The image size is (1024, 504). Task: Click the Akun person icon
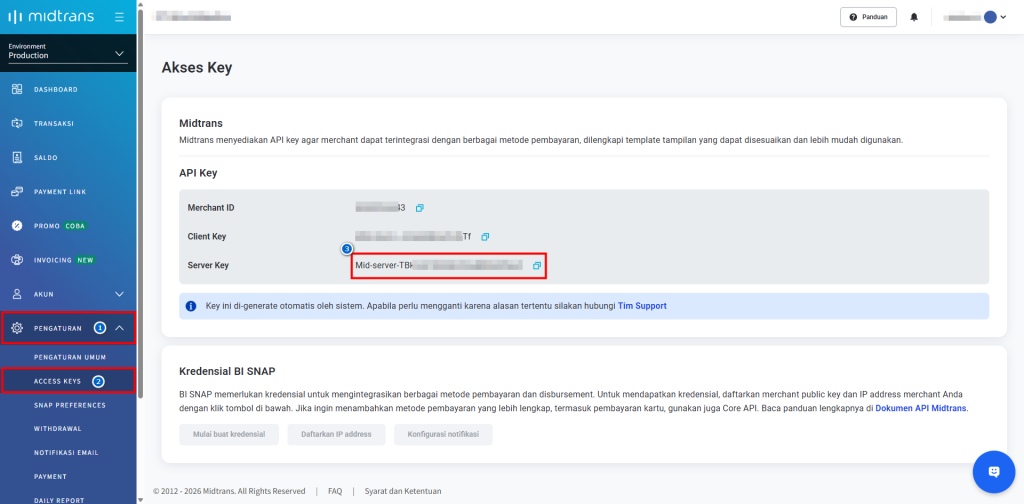[x=18, y=294]
